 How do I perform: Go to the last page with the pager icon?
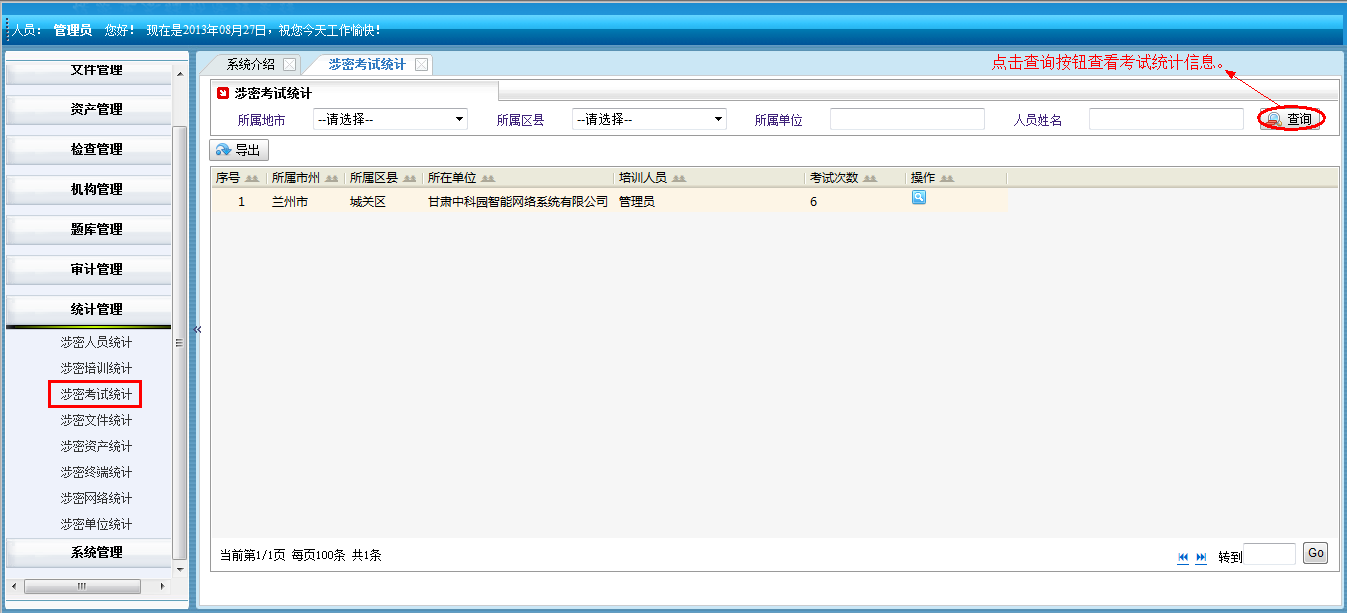pyautogui.click(x=1201, y=557)
